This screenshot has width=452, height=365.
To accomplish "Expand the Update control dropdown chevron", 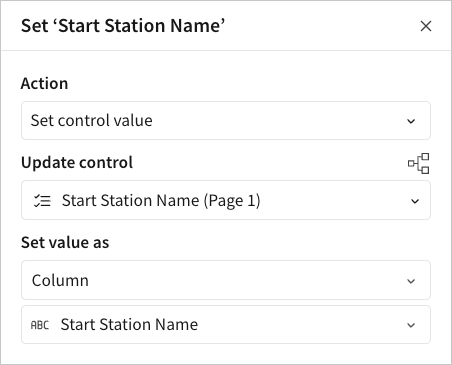I will 415,201.
